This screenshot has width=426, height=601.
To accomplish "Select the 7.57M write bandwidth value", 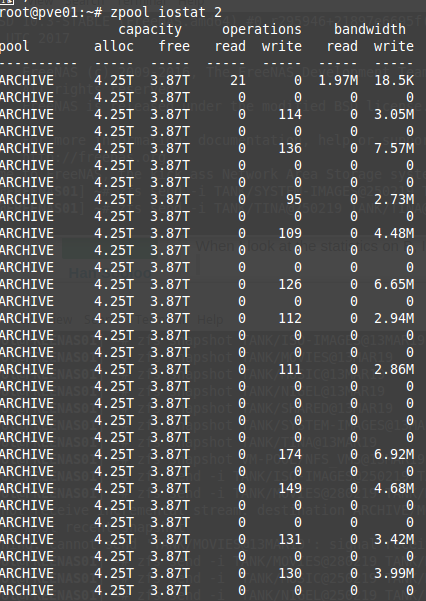I will [x=394, y=148].
